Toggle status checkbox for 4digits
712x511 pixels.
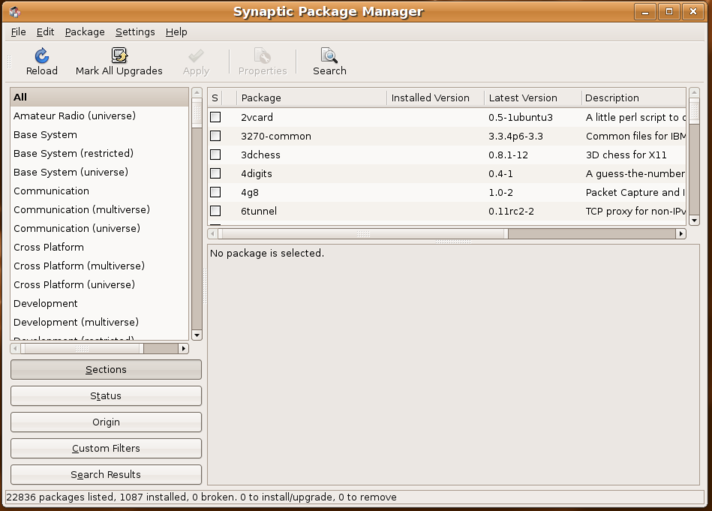tap(216, 174)
